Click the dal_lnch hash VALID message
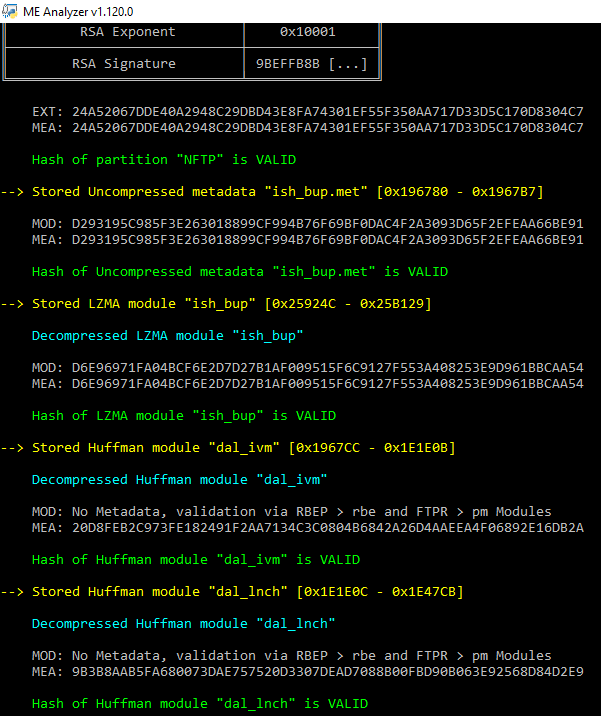 (x=200, y=704)
